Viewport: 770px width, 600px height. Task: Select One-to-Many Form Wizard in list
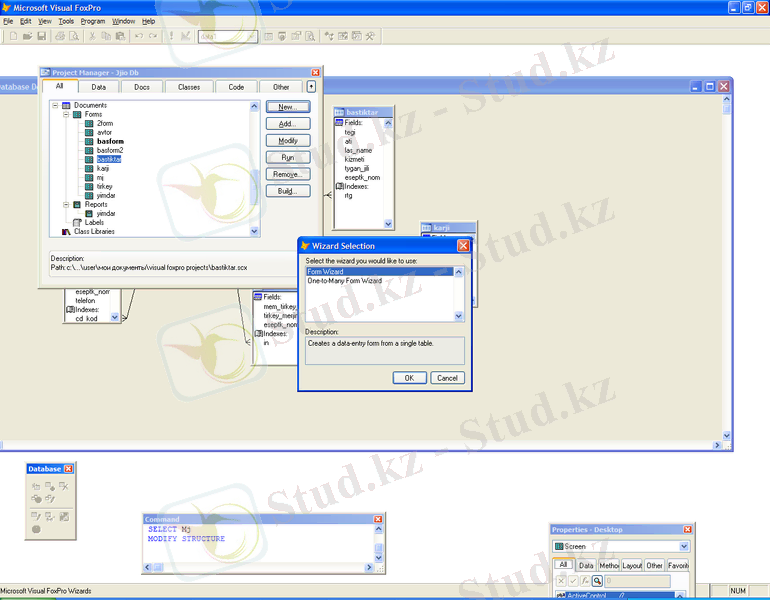click(345, 281)
